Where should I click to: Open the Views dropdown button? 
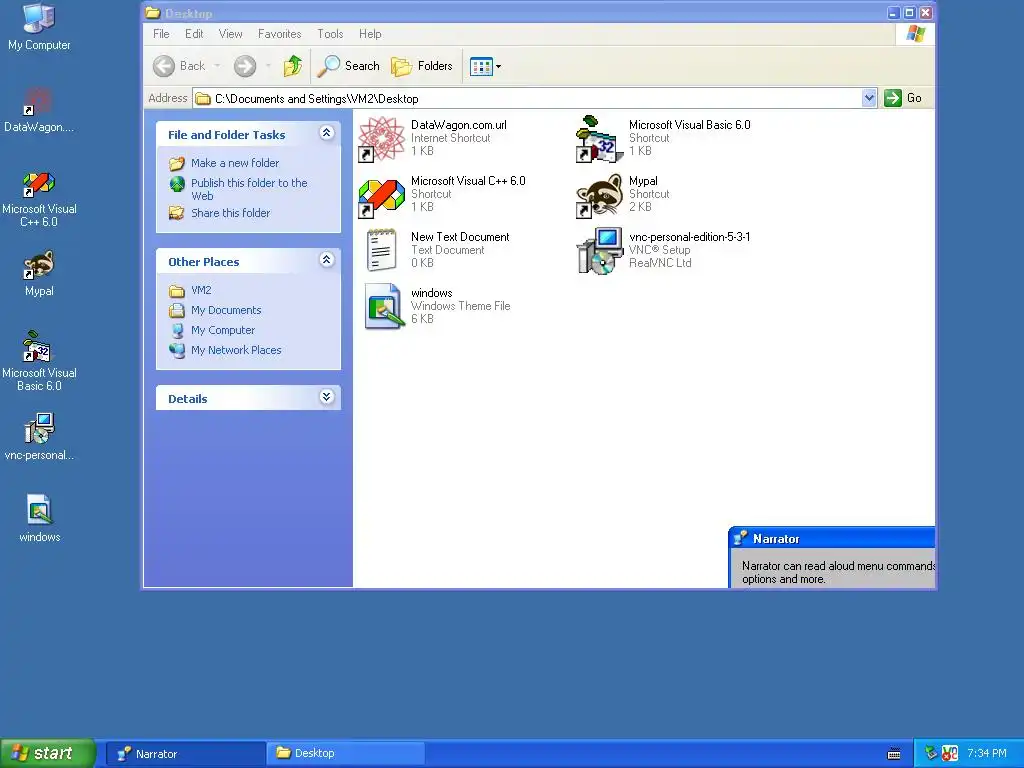[x=485, y=66]
